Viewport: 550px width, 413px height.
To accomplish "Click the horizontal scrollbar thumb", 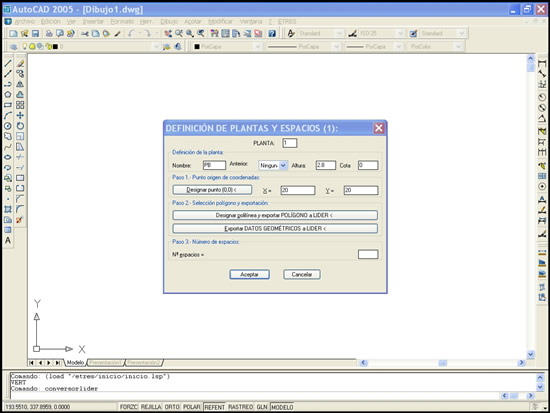I will pos(443,363).
